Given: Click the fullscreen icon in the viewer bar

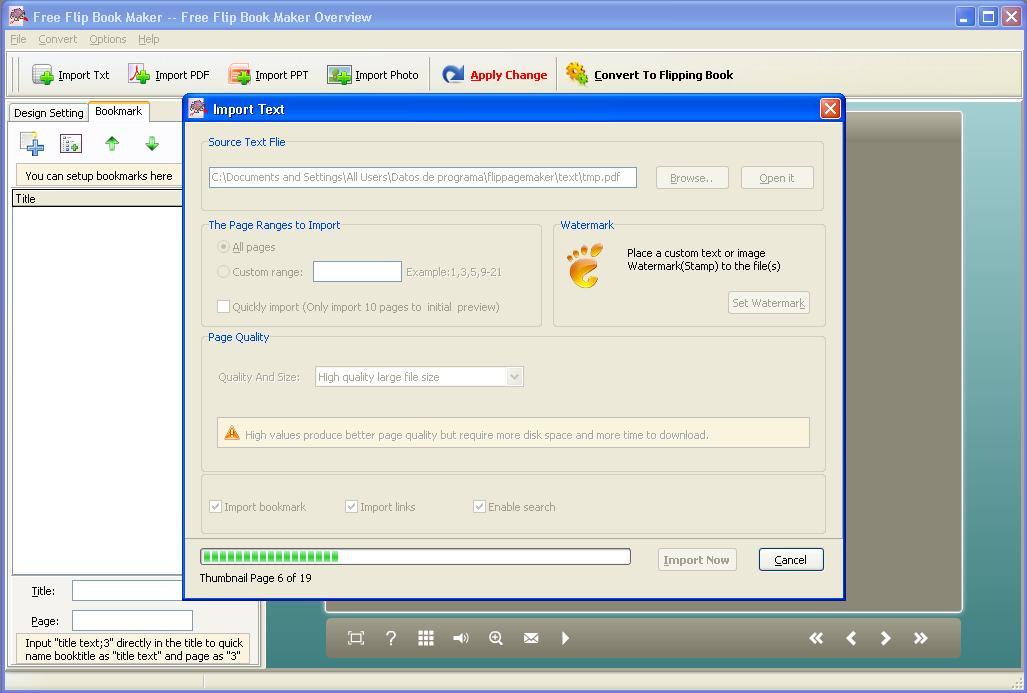Looking at the screenshot, I should (x=356, y=638).
